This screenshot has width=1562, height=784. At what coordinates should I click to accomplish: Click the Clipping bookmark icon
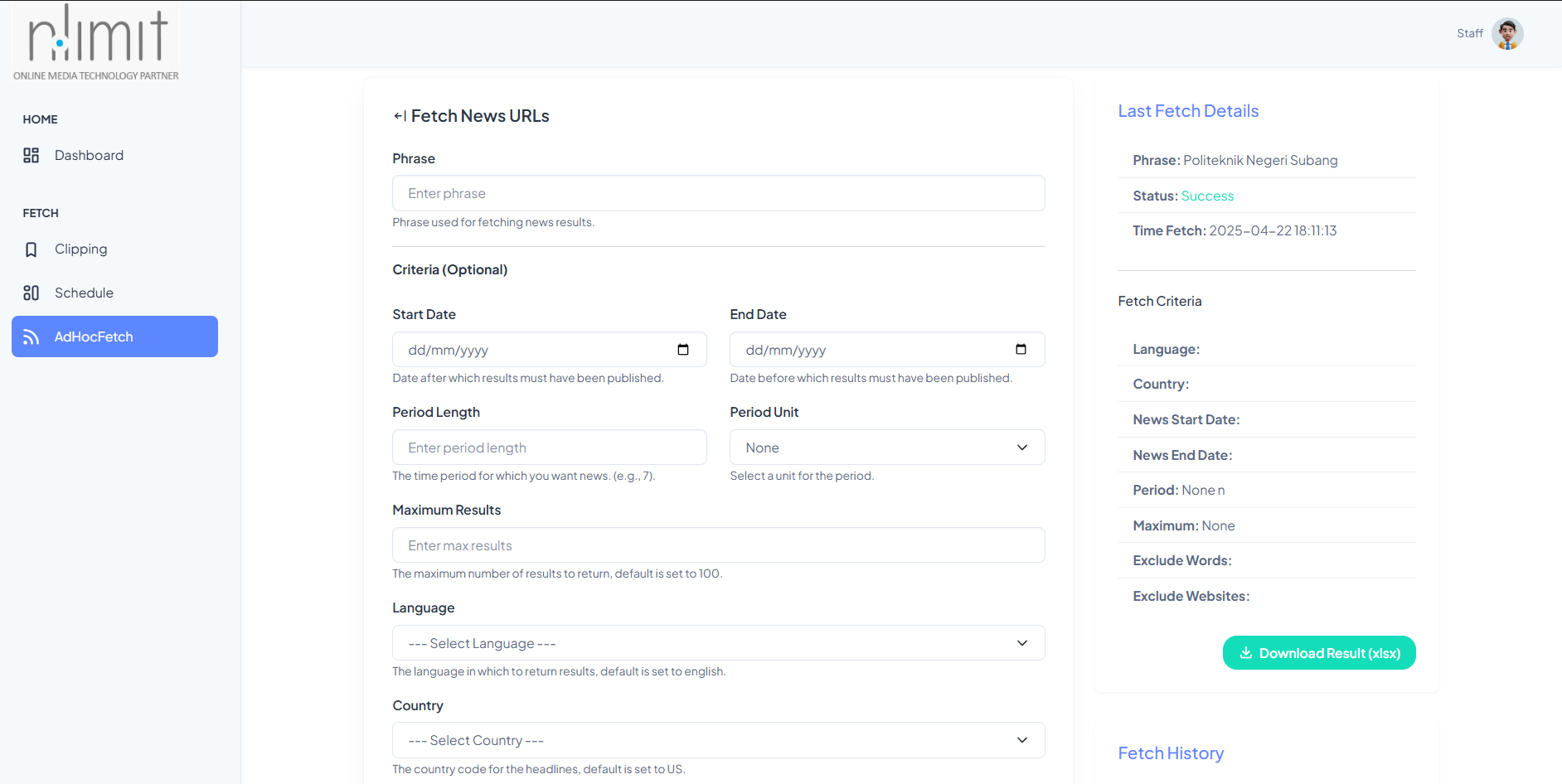(32, 249)
